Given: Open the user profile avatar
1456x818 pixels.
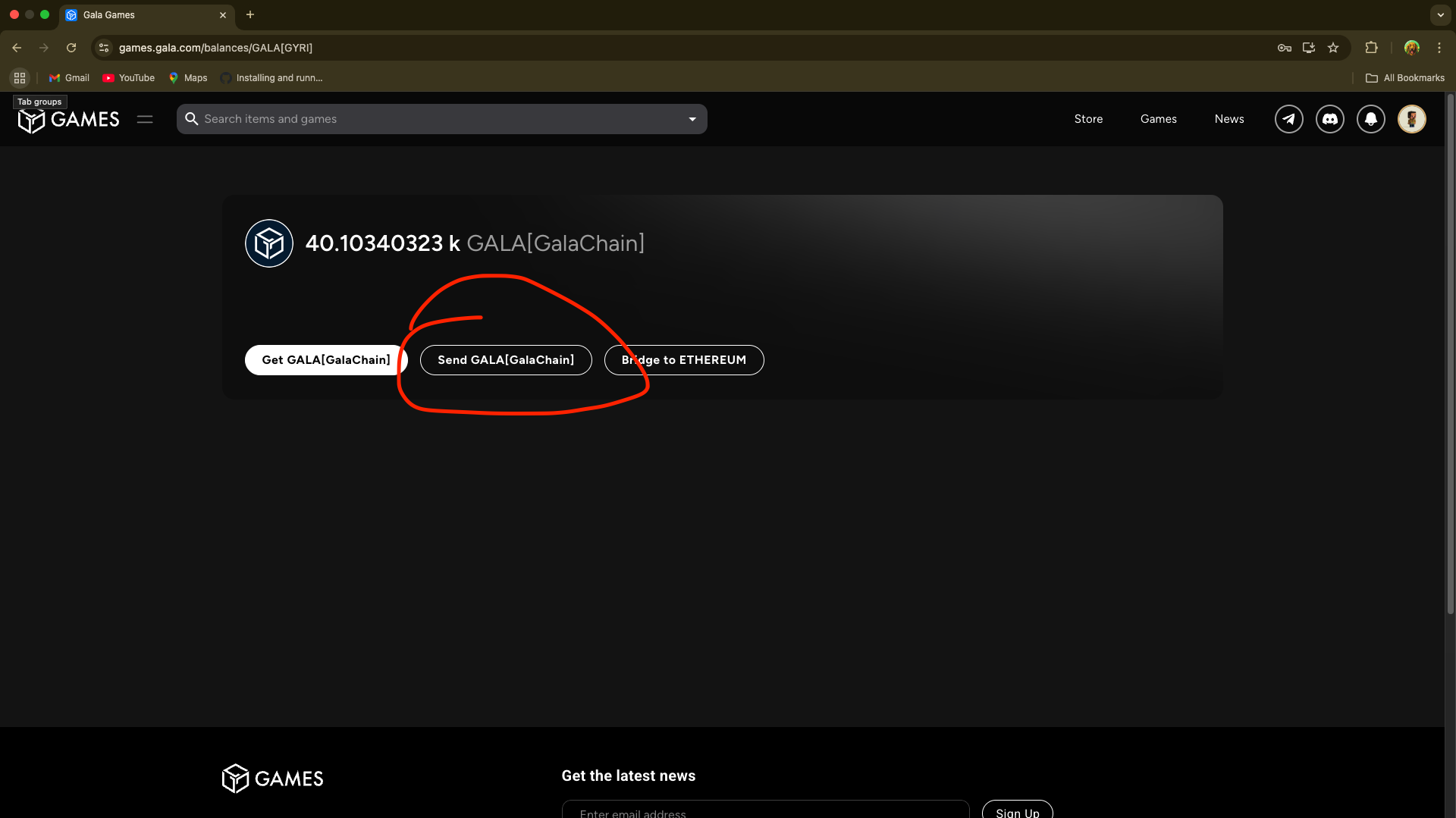Looking at the screenshot, I should [1412, 119].
